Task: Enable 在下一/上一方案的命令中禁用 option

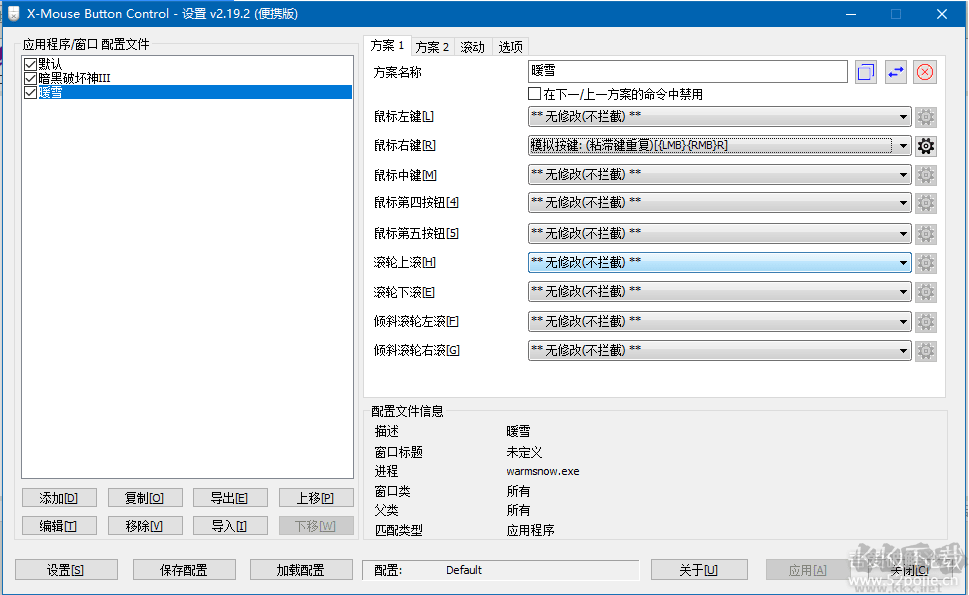Action: tap(536, 93)
